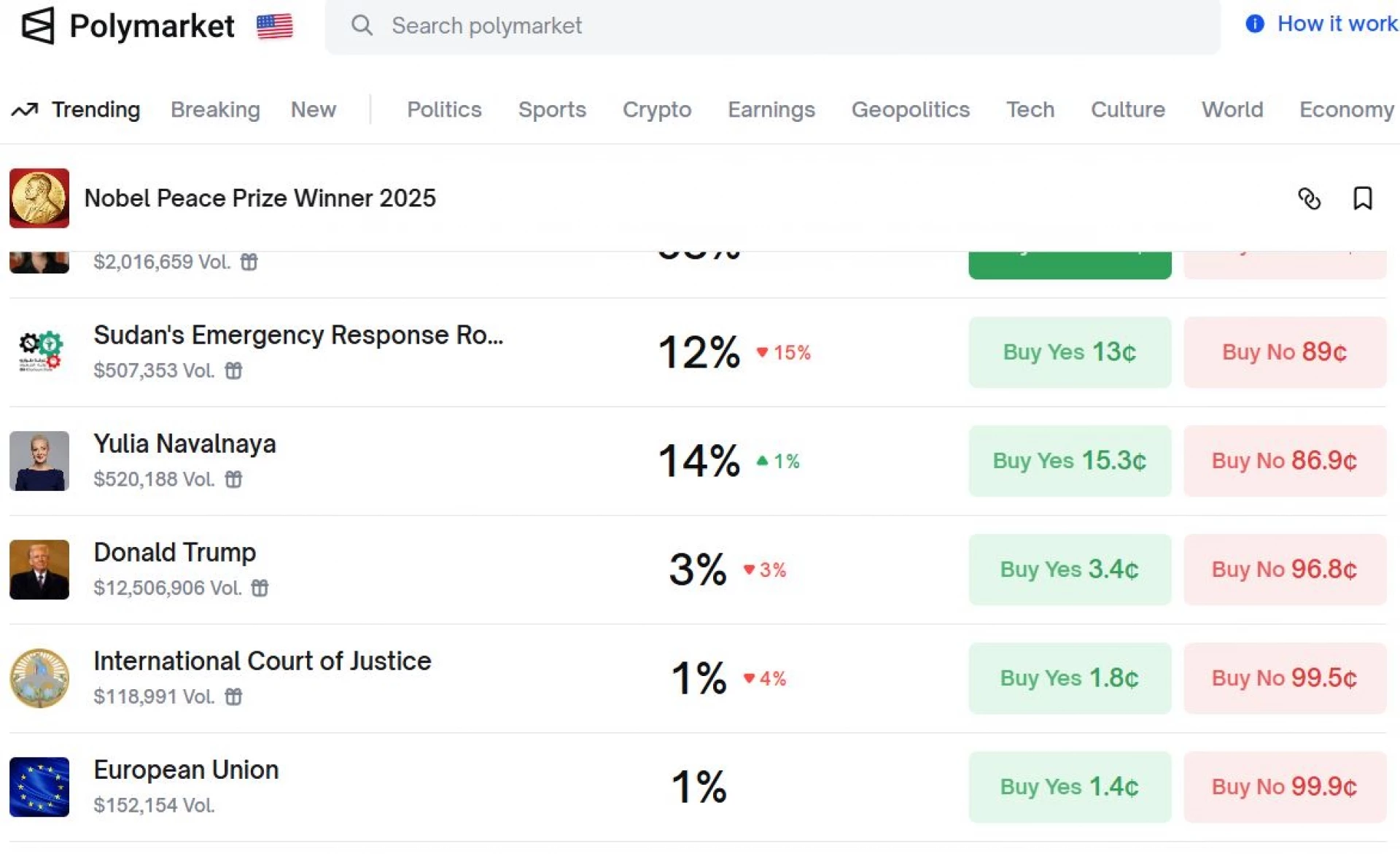Click gift icon beside Donald Trump volume
The width and height of the screenshot is (1400, 854).
pyautogui.click(x=260, y=588)
